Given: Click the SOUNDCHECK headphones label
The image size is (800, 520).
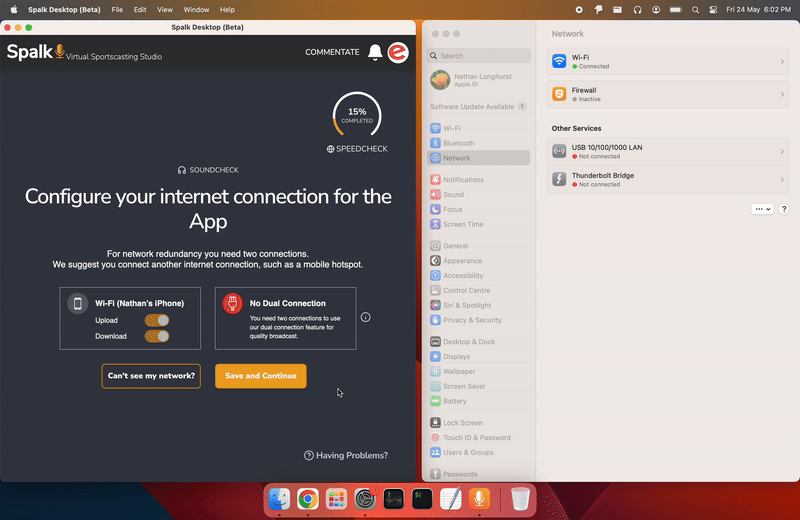Looking at the screenshot, I should [x=208, y=170].
